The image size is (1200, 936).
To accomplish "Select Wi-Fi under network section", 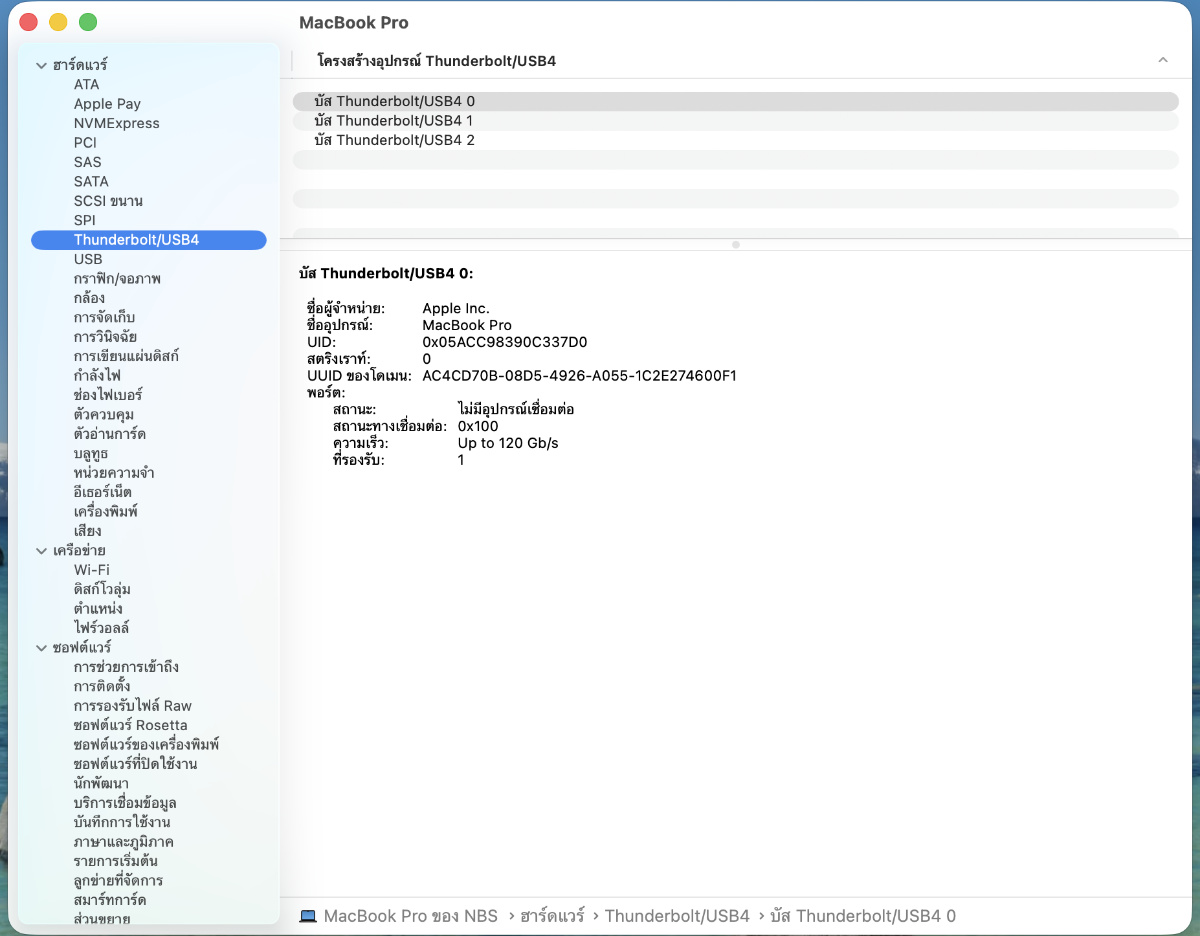I will coord(92,570).
